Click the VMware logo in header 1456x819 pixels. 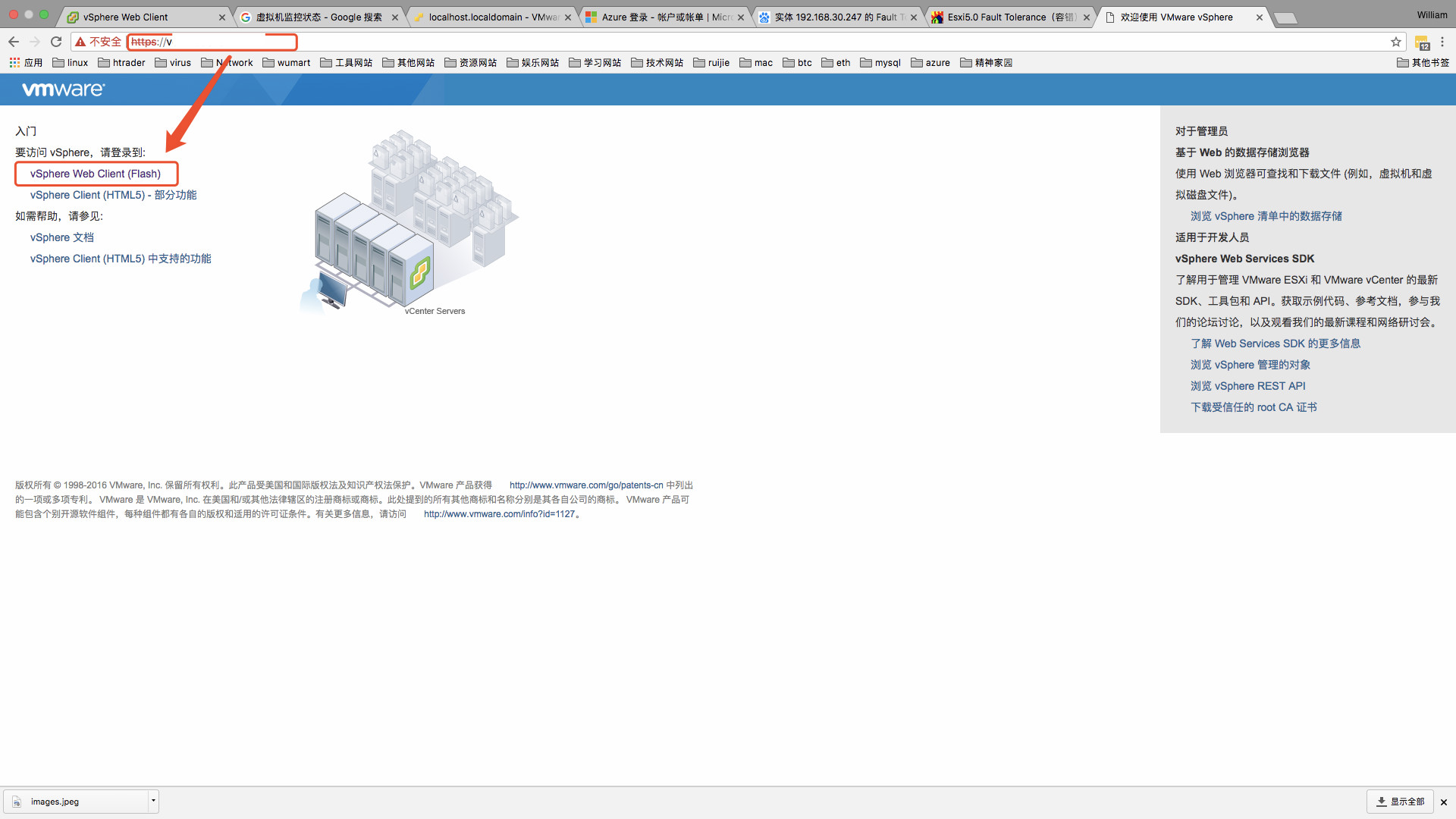64,89
